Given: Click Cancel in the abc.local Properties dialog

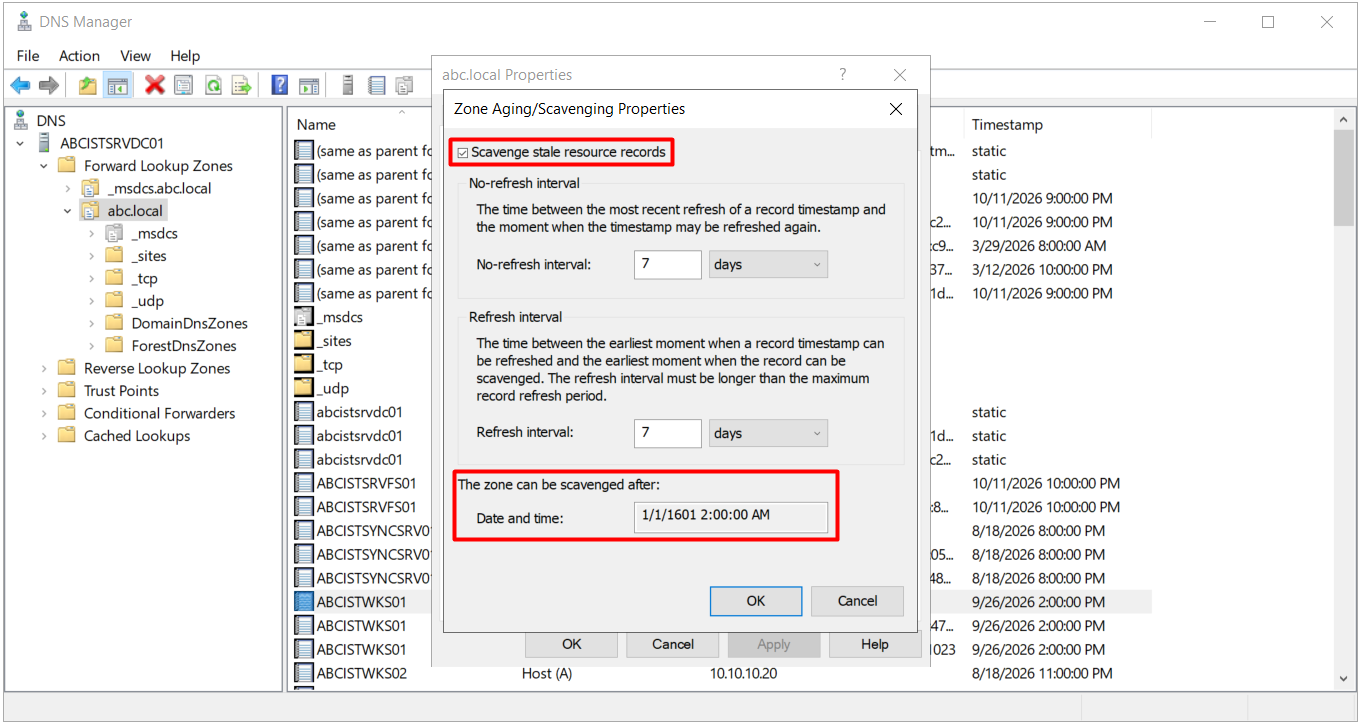Looking at the screenshot, I should [x=673, y=644].
